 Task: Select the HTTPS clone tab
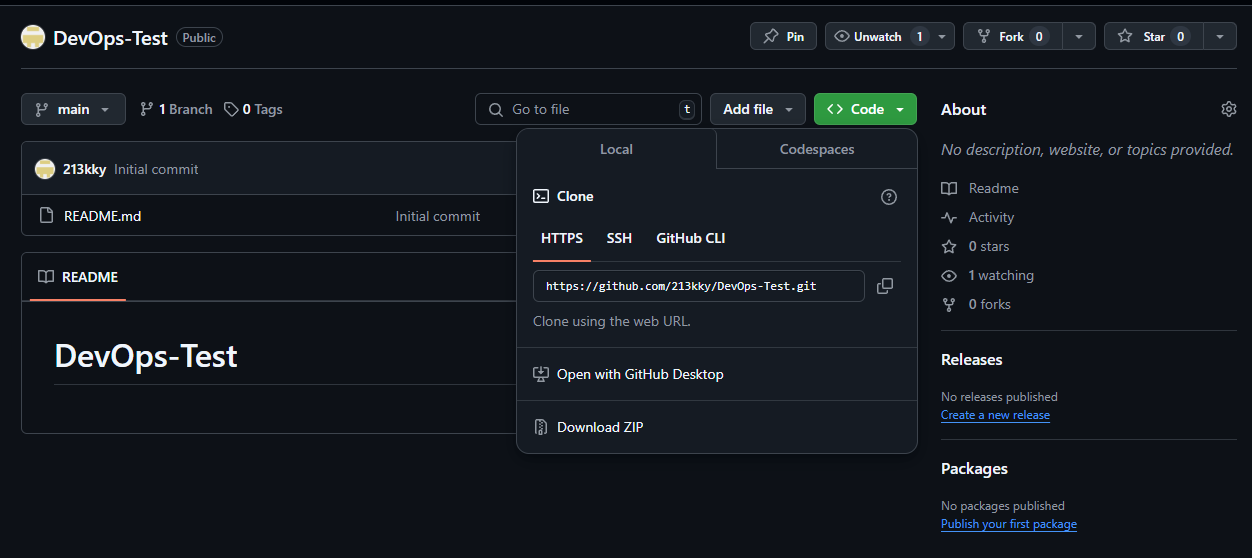(x=562, y=238)
